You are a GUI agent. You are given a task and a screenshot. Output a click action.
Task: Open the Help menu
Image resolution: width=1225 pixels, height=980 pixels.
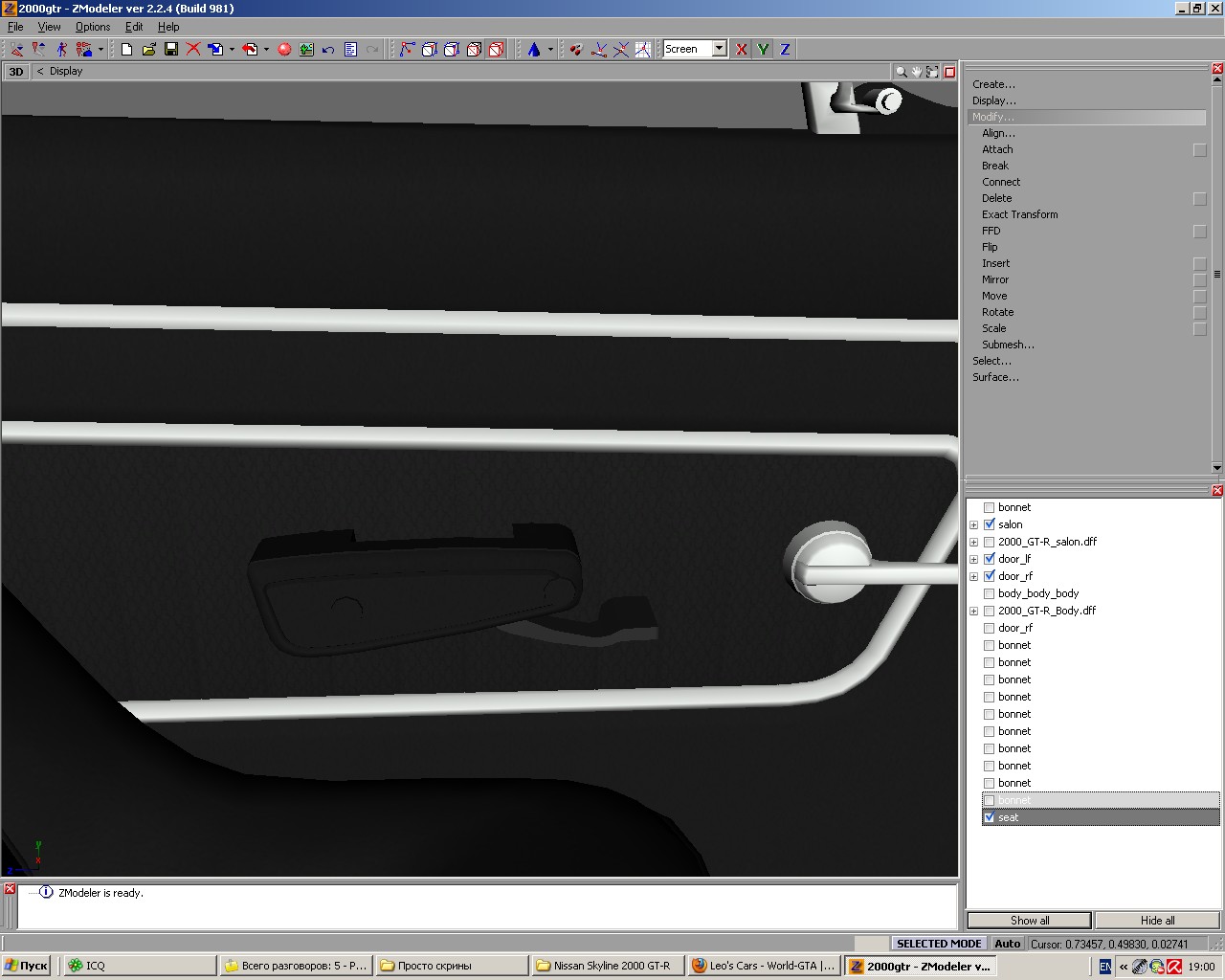click(x=168, y=27)
